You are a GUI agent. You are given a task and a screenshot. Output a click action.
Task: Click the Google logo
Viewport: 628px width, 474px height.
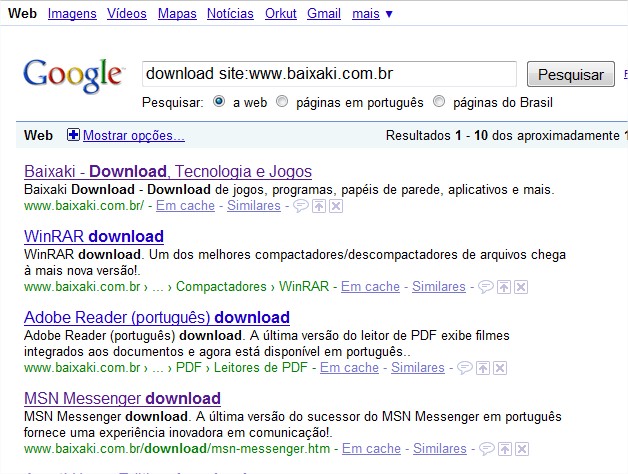[74, 76]
